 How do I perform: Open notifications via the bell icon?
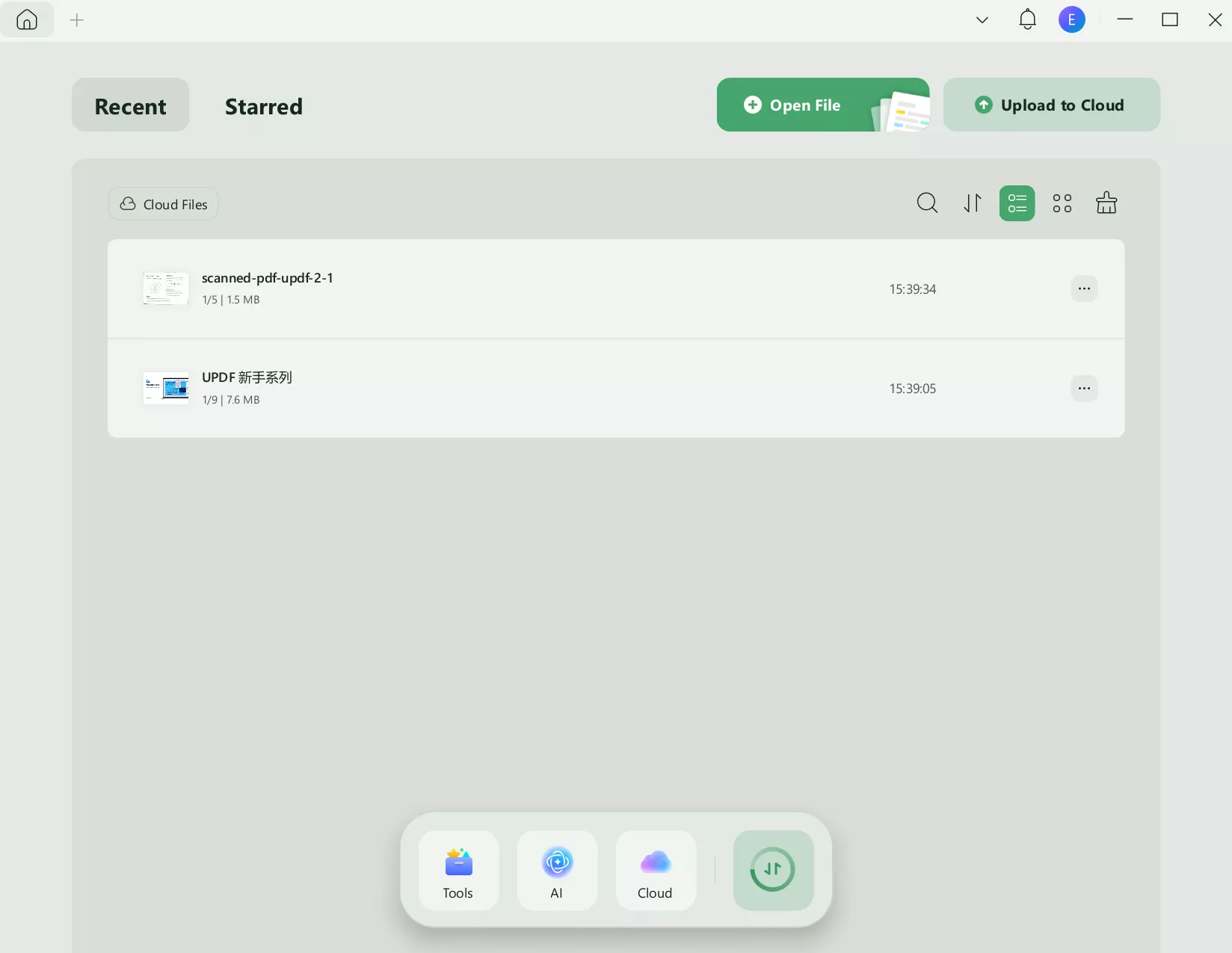coord(1027,19)
